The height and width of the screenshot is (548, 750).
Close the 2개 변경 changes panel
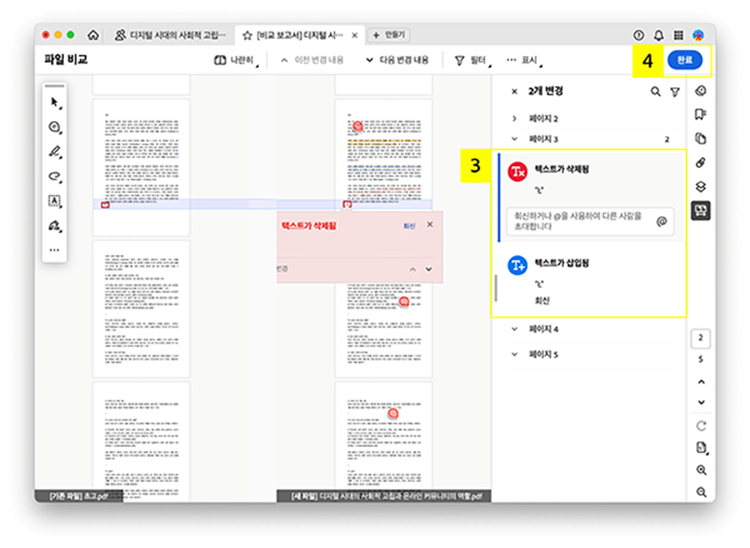click(515, 91)
